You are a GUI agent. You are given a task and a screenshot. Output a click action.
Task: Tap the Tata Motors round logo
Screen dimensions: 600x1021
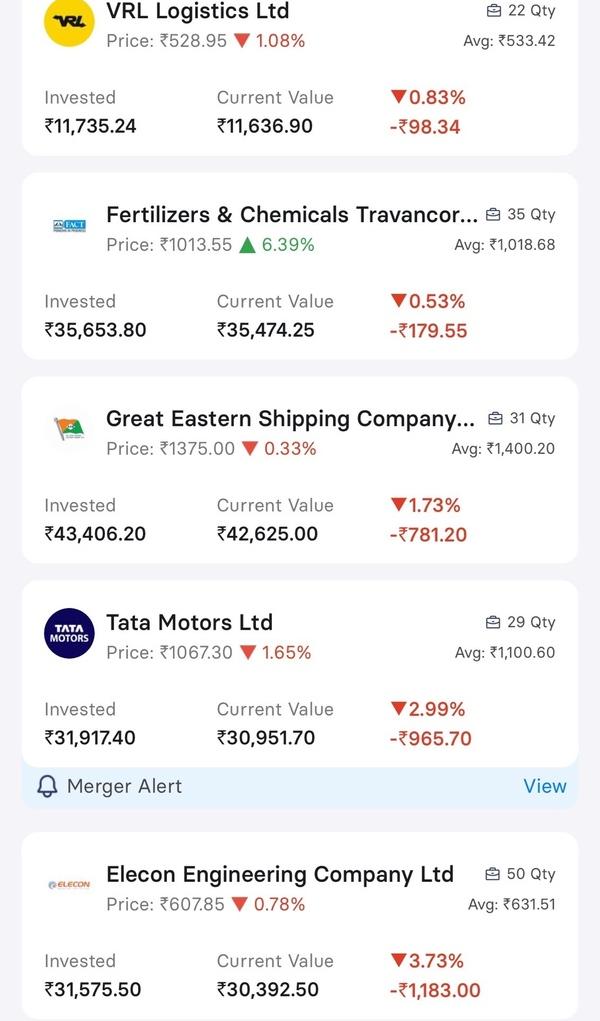click(69, 634)
